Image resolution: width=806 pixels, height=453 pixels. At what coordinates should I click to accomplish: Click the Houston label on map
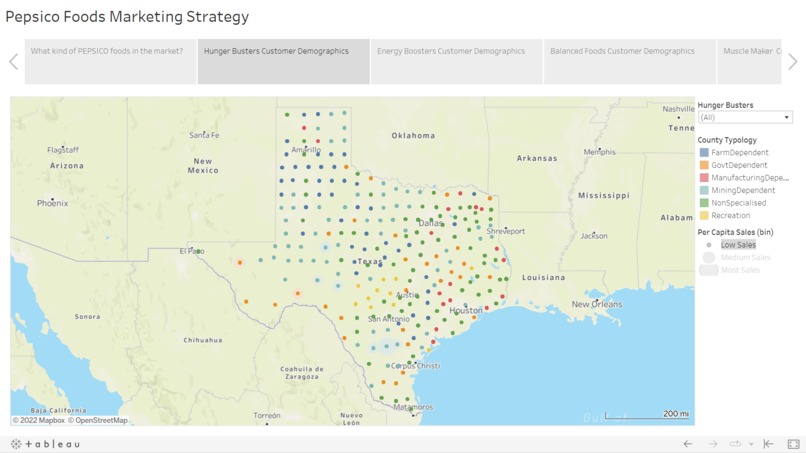466,311
